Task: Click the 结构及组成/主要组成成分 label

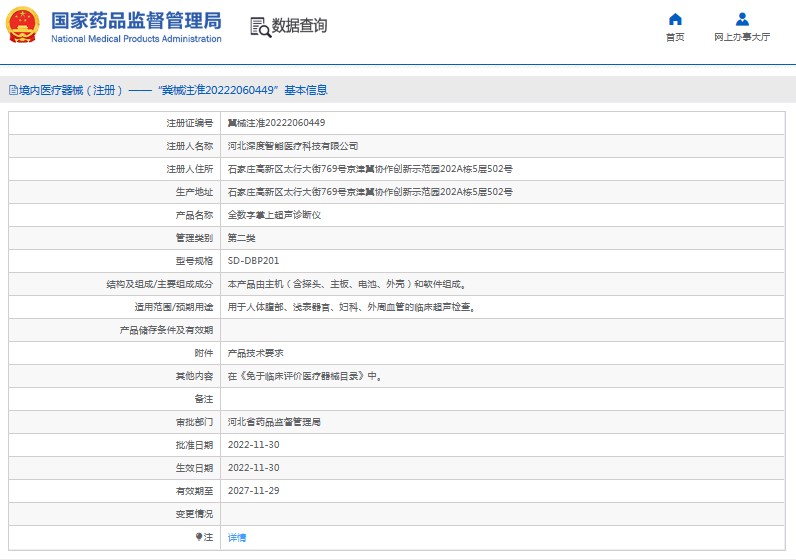Action: point(159,284)
